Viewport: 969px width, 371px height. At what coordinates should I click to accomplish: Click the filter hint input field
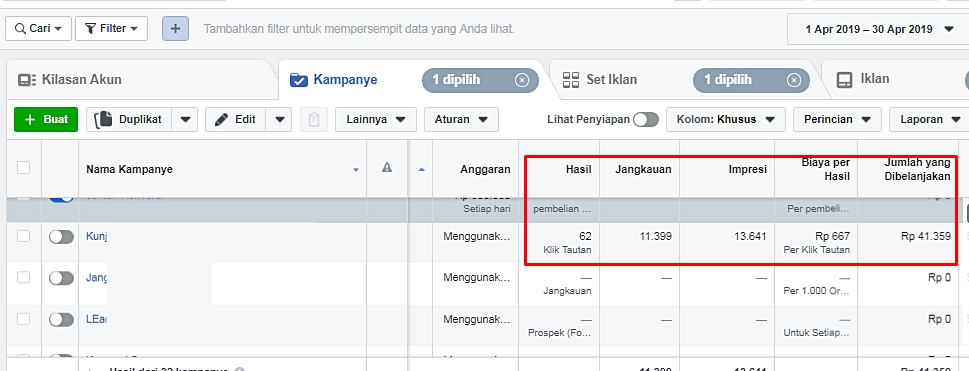pos(359,29)
